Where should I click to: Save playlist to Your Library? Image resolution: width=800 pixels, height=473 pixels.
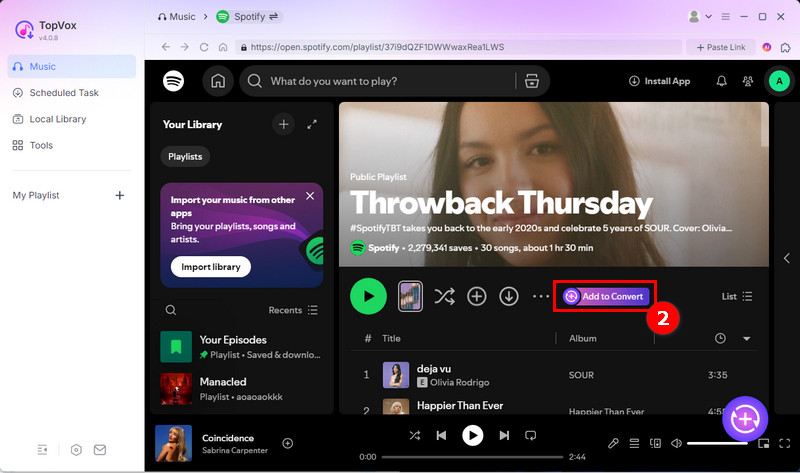point(477,296)
